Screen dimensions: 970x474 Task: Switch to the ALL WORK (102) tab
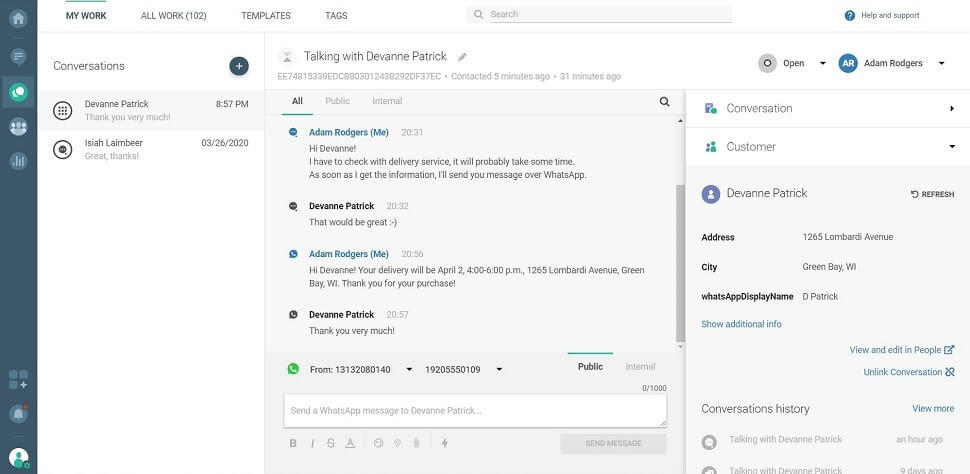click(x=174, y=16)
